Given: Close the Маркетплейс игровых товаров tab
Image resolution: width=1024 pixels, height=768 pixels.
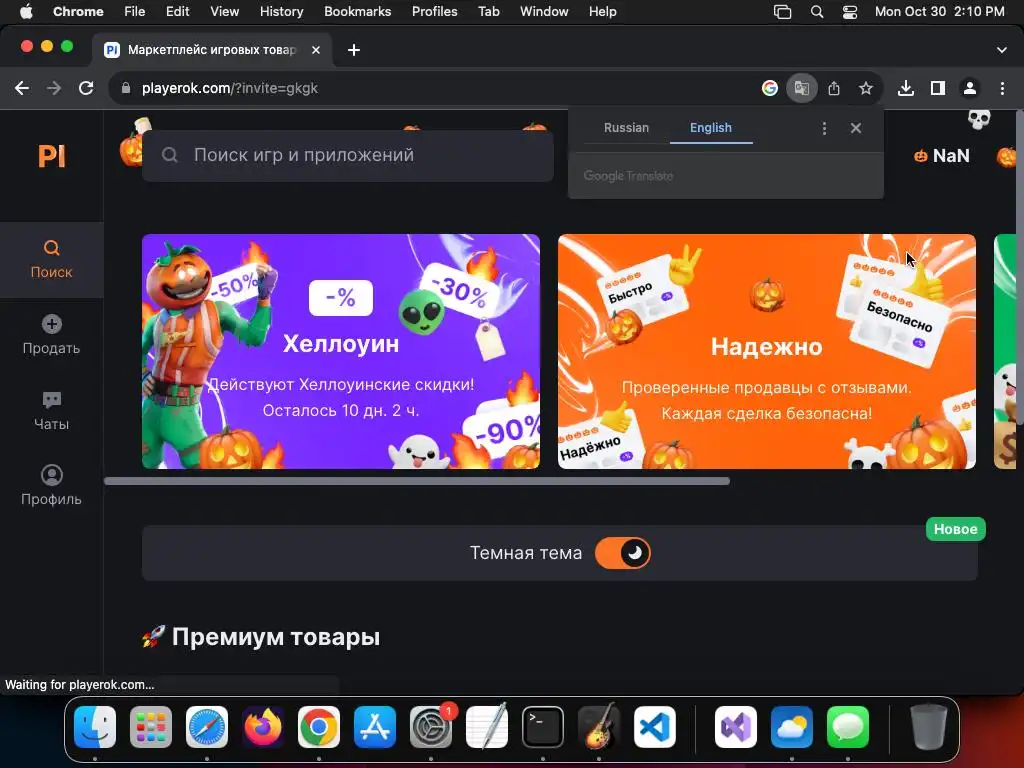Looking at the screenshot, I should point(316,50).
